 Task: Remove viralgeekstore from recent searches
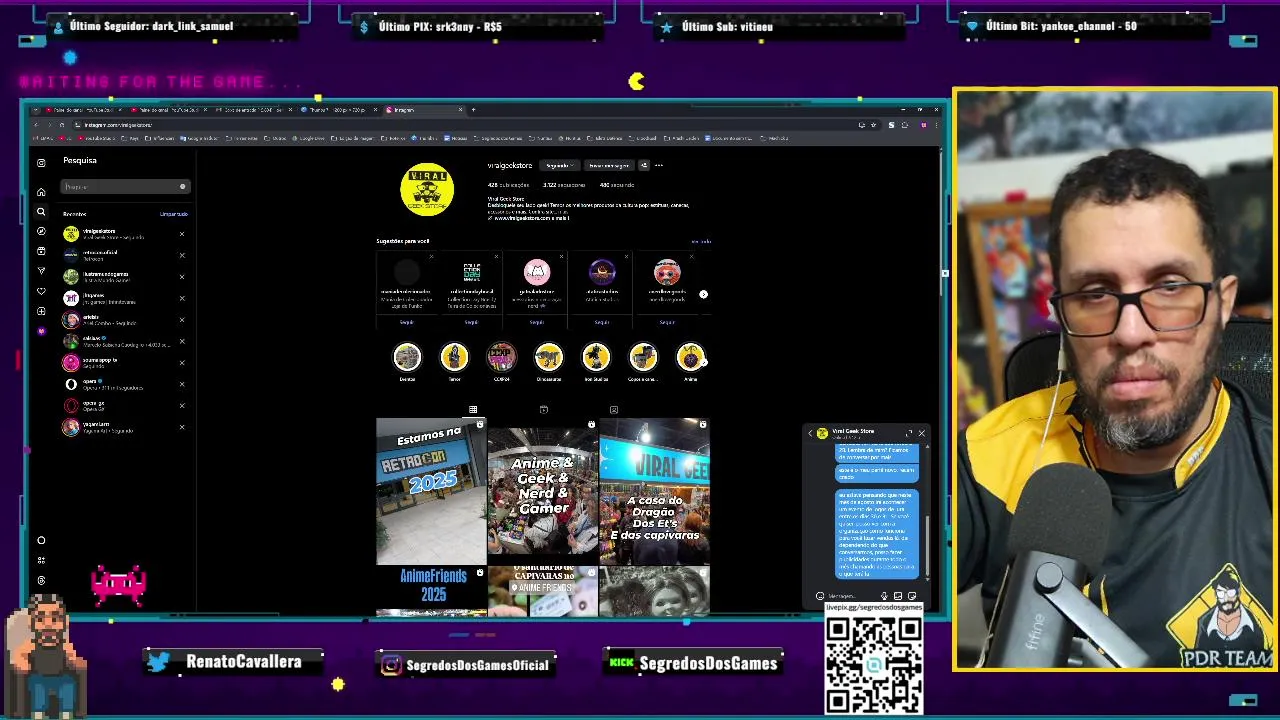pyautogui.click(x=182, y=234)
